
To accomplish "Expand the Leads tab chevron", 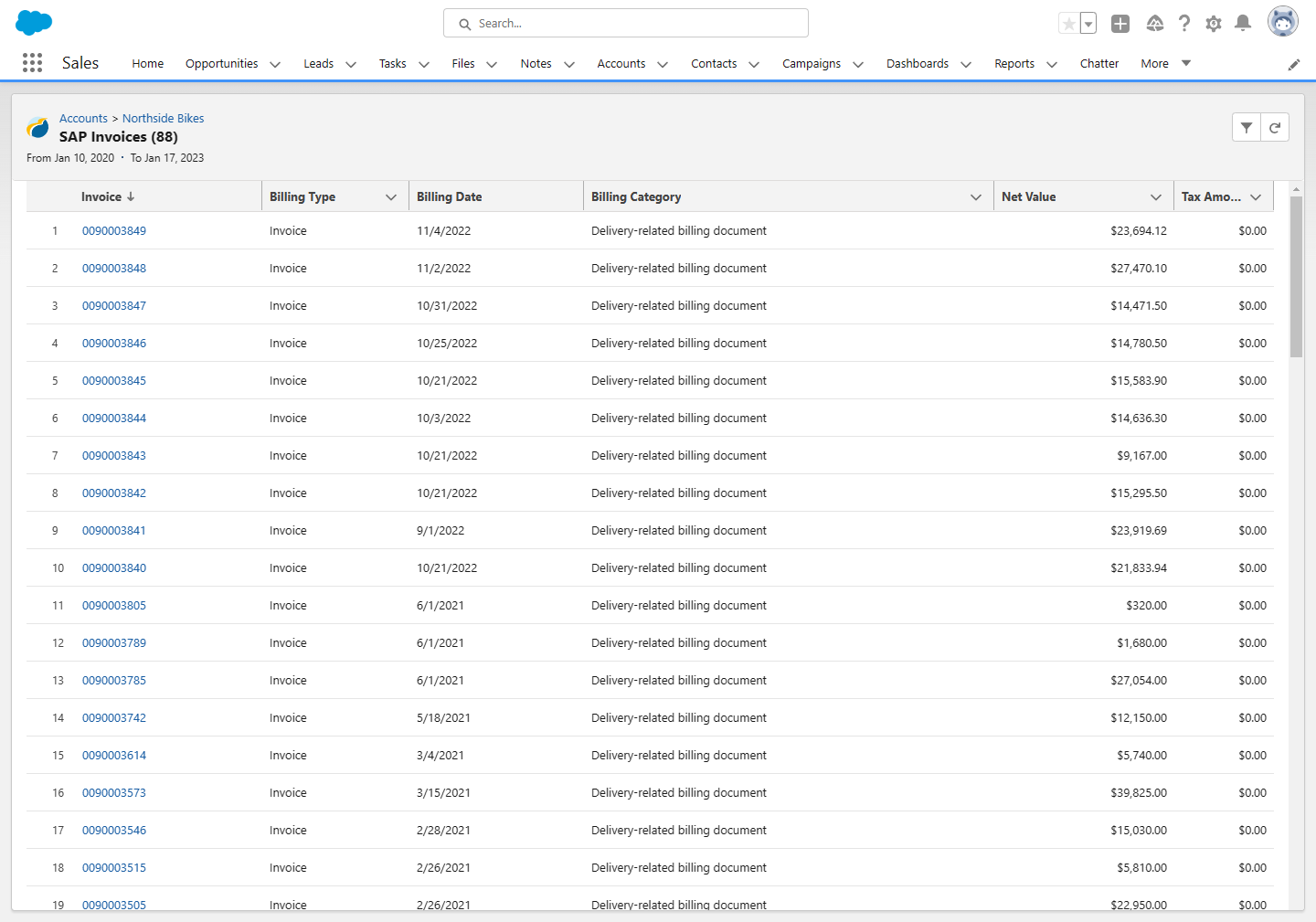I will pos(351,64).
